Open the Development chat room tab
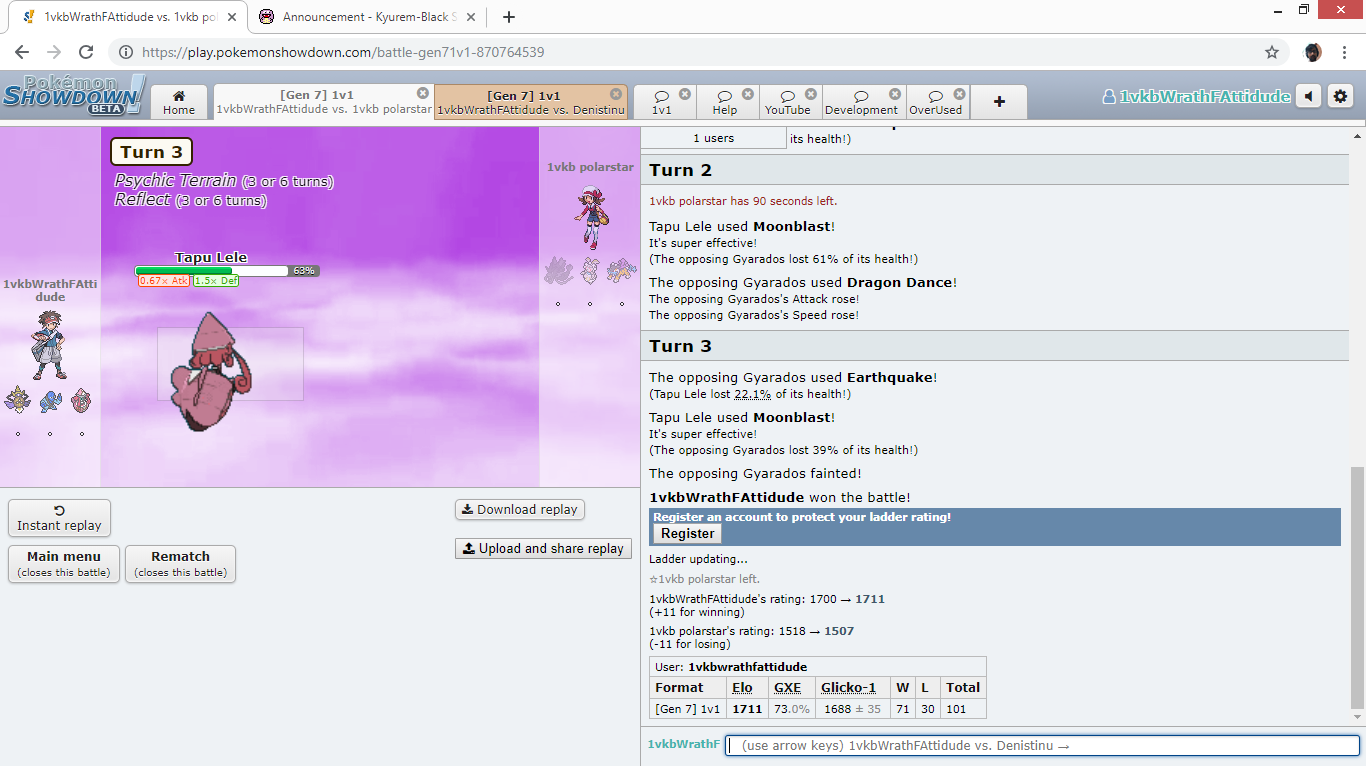Viewport: 1372px width, 766px height. pyautogui.click(x=861, y=102)
